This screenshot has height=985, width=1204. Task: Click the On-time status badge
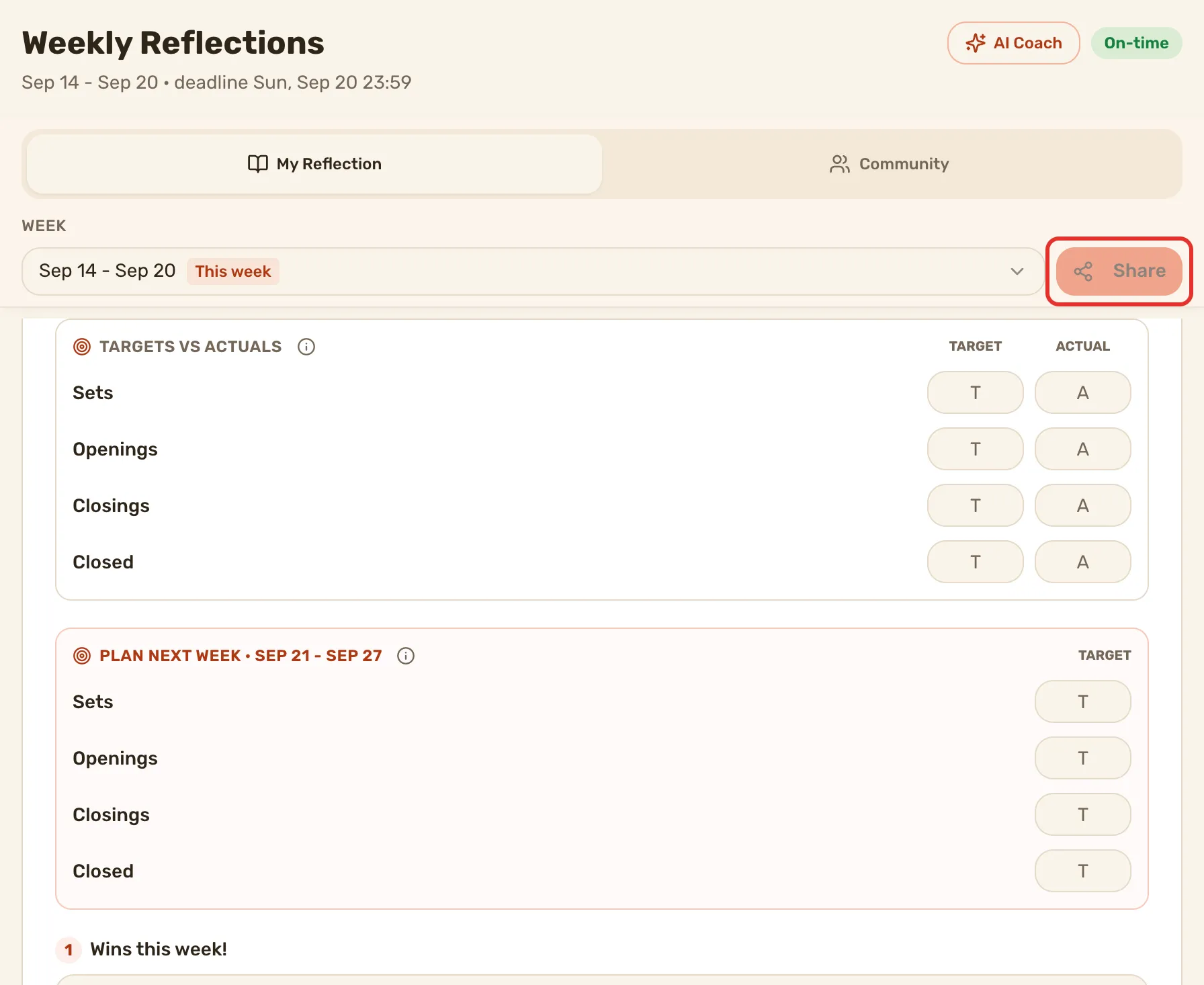coord(1136,43)
